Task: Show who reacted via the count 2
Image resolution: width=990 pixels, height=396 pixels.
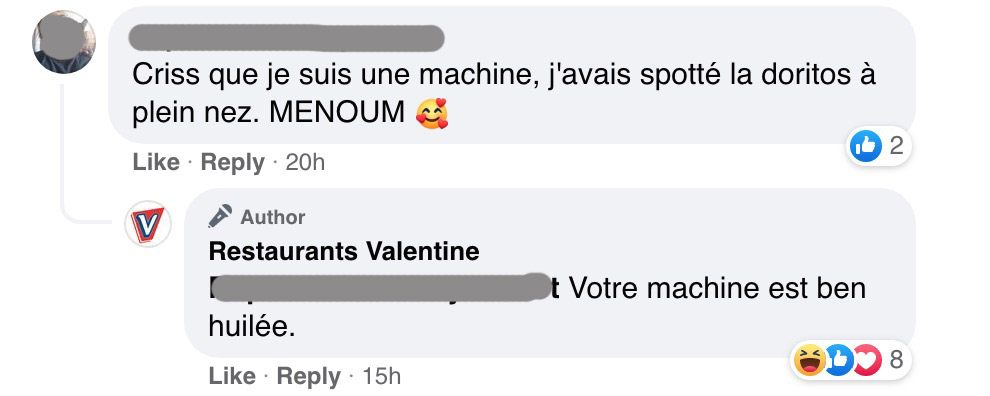Action: coord(896,147)
